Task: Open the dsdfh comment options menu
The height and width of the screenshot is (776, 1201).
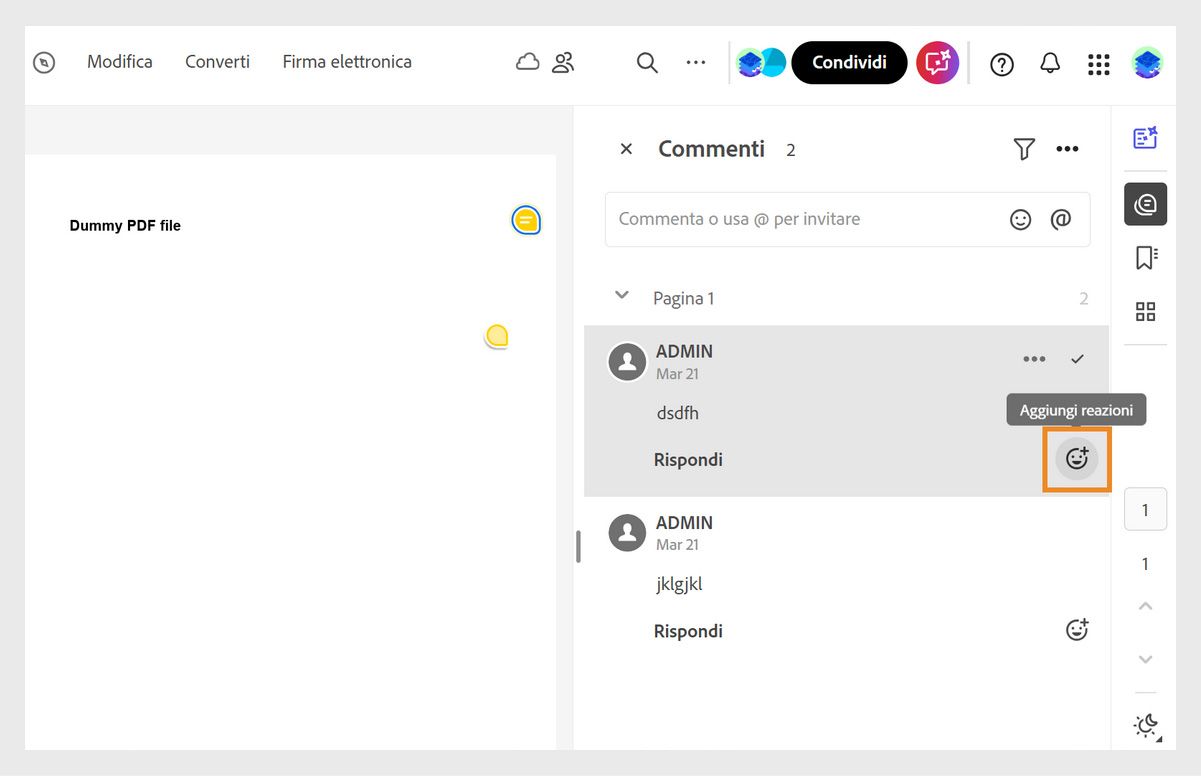Action: coord(1034,359)
